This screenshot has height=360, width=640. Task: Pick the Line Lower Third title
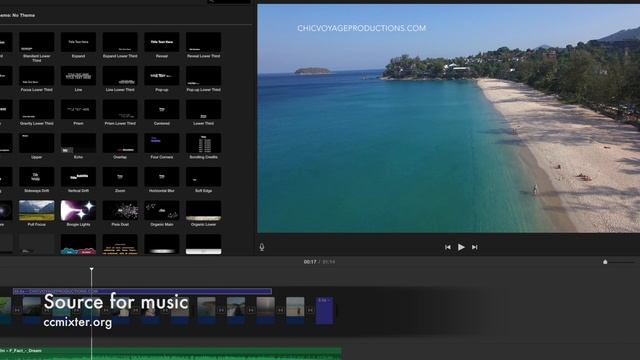coord(120,76)
